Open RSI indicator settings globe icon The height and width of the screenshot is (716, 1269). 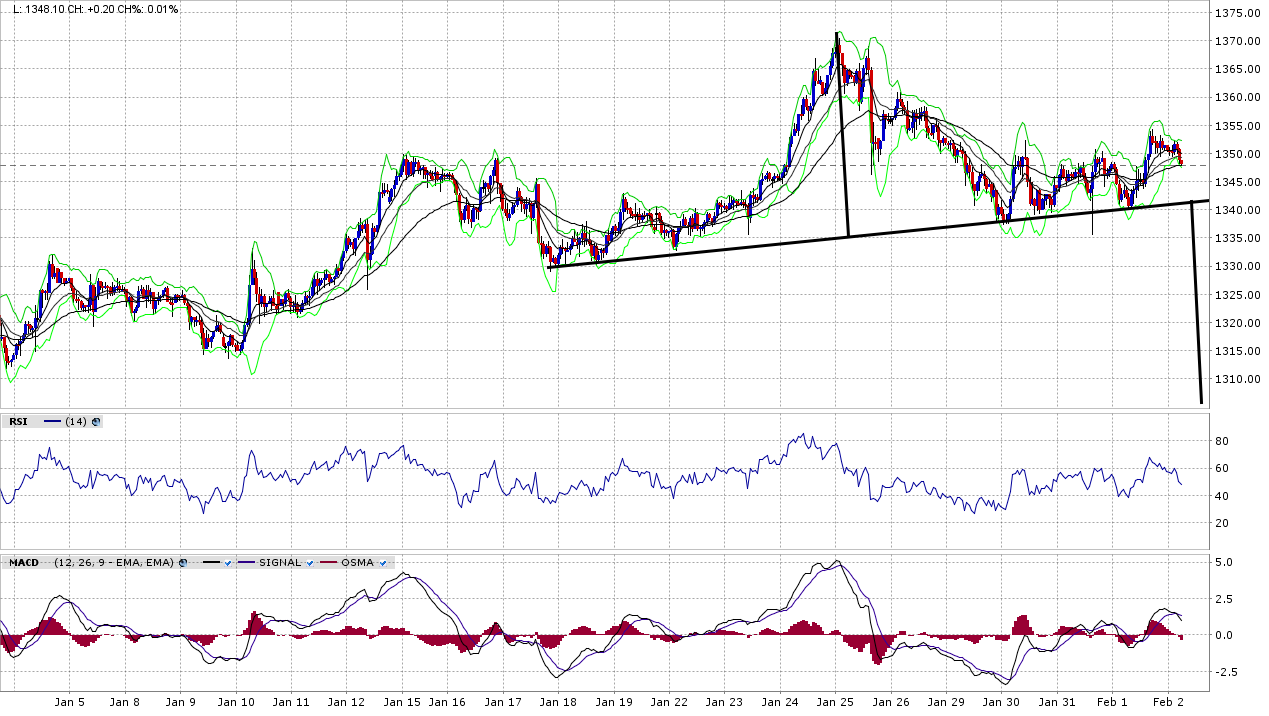[x=96, y=422]
